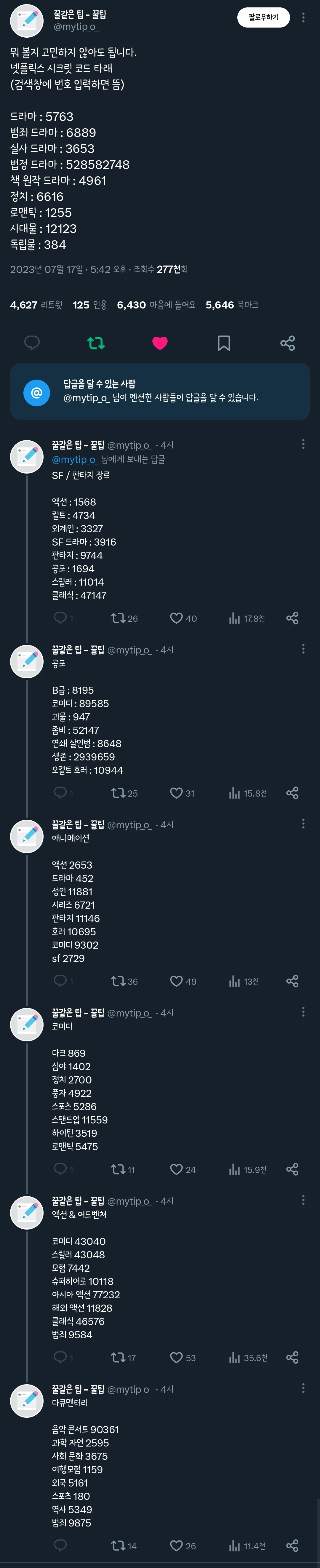Screen dimensions: 320x1568
Task: Click the profile avatar at top of thread
Action: click(27, 20)
